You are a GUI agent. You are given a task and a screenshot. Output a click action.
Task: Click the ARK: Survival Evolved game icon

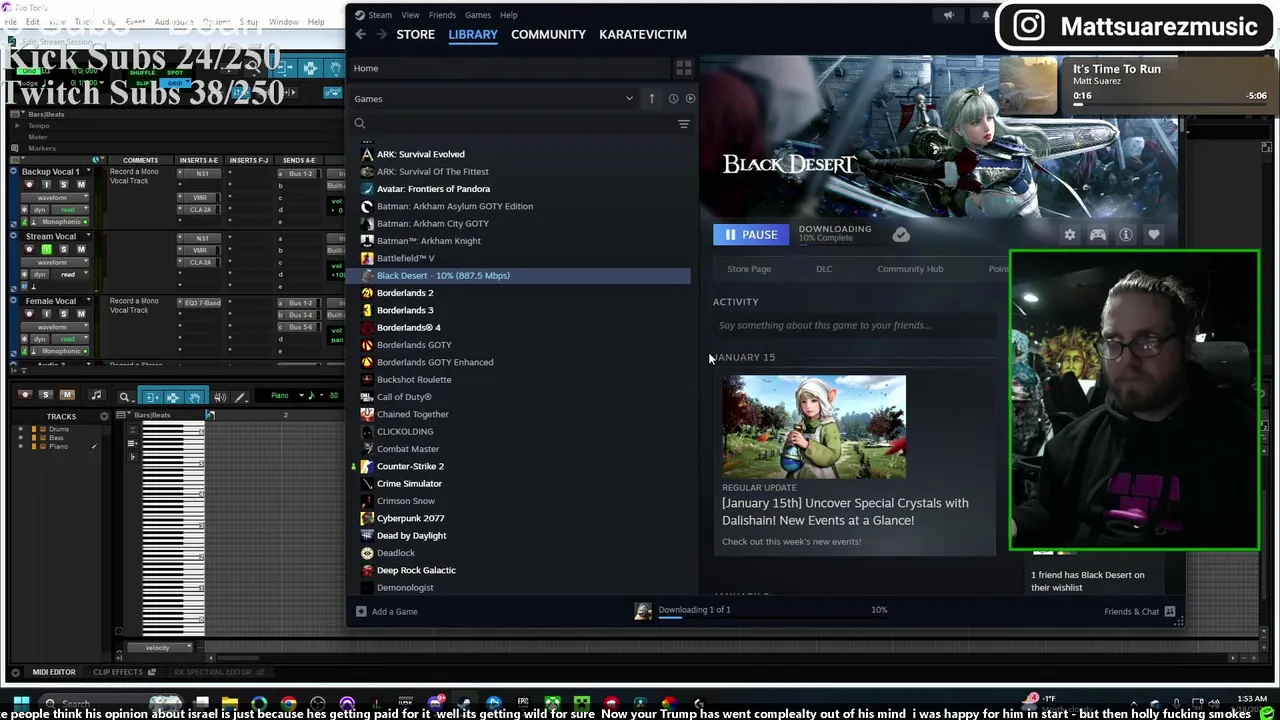[367, 154]
